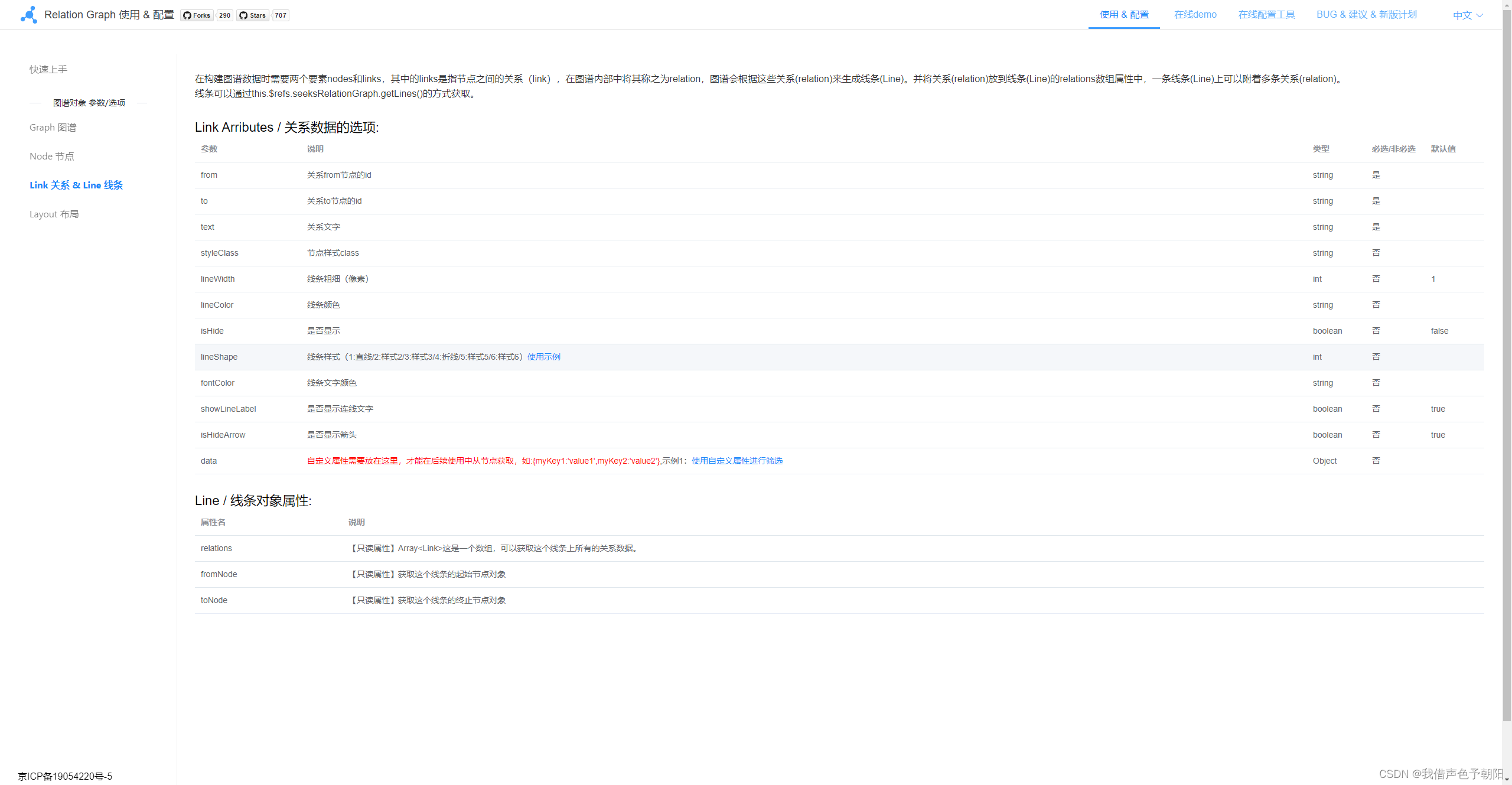Switch to the 在线demo tab
This screenshot has height=785, width=1512.
click(x=1195, y=14)
